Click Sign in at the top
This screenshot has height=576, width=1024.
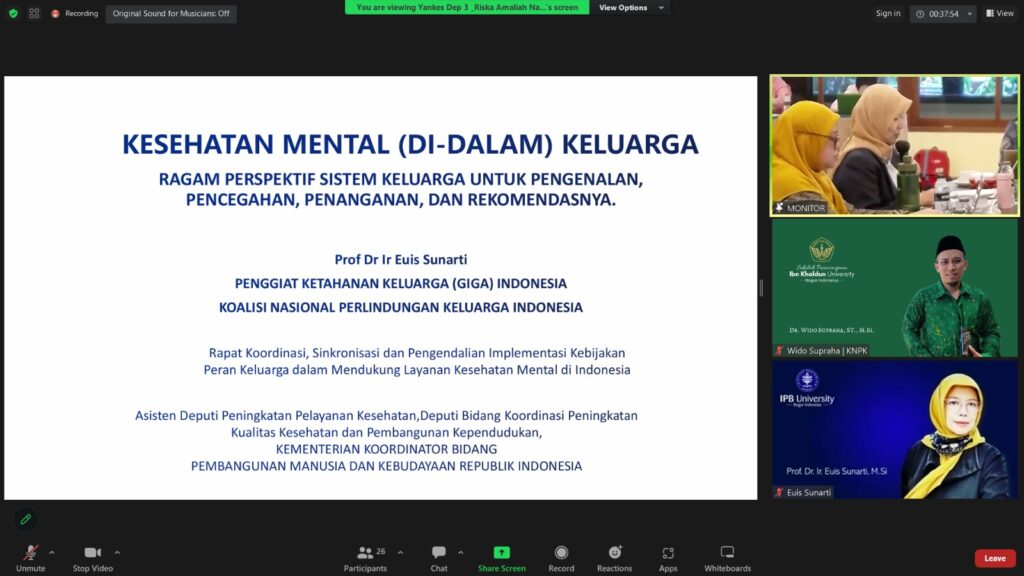click(x=888, y=14)
